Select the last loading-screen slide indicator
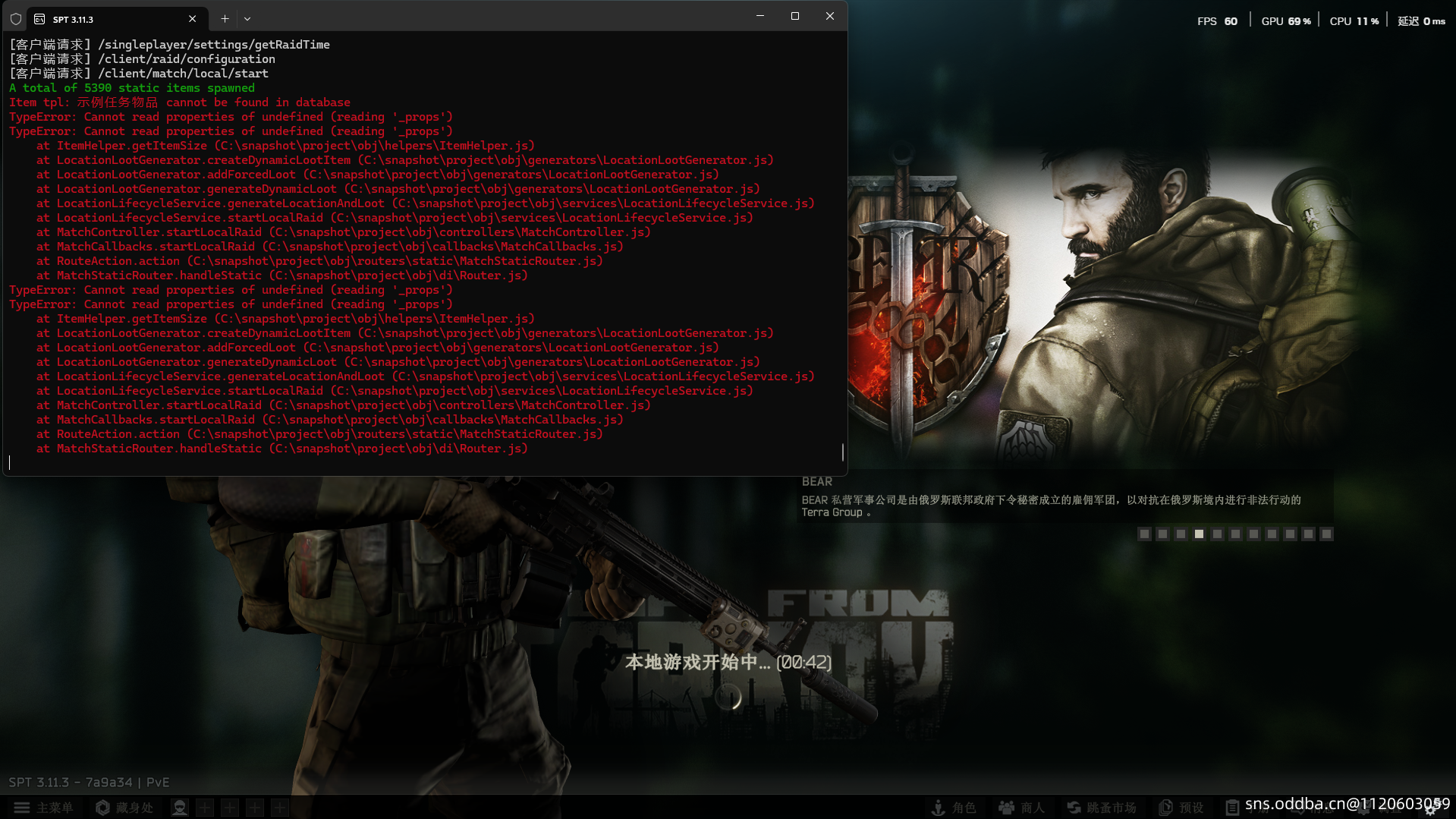Screen dimensions: 1456x819 1326,534
